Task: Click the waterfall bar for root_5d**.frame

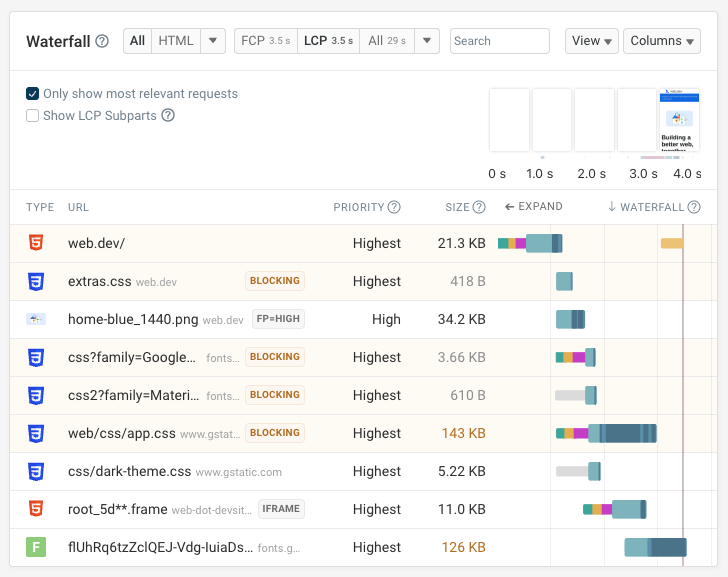Action: pos(615,509)
